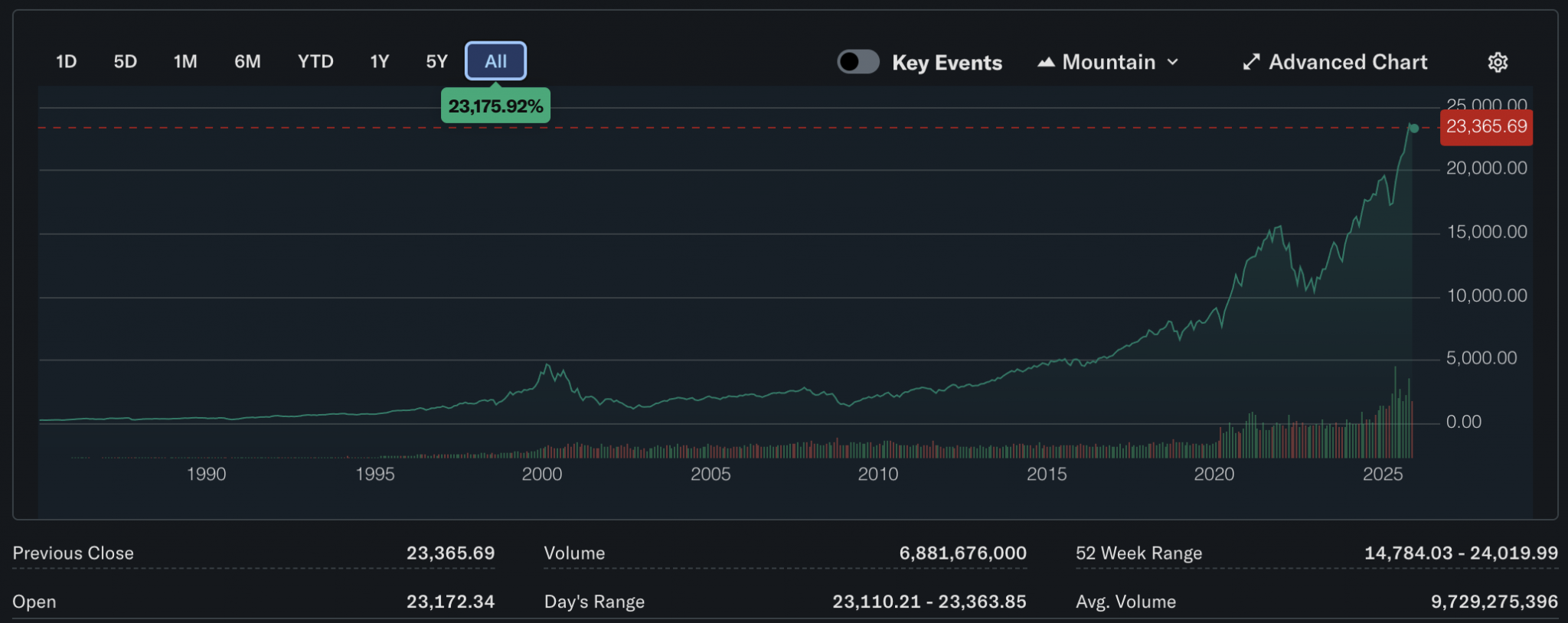
Task: Click the Advanced Chart expand arrows icon
Action: 1251,62
